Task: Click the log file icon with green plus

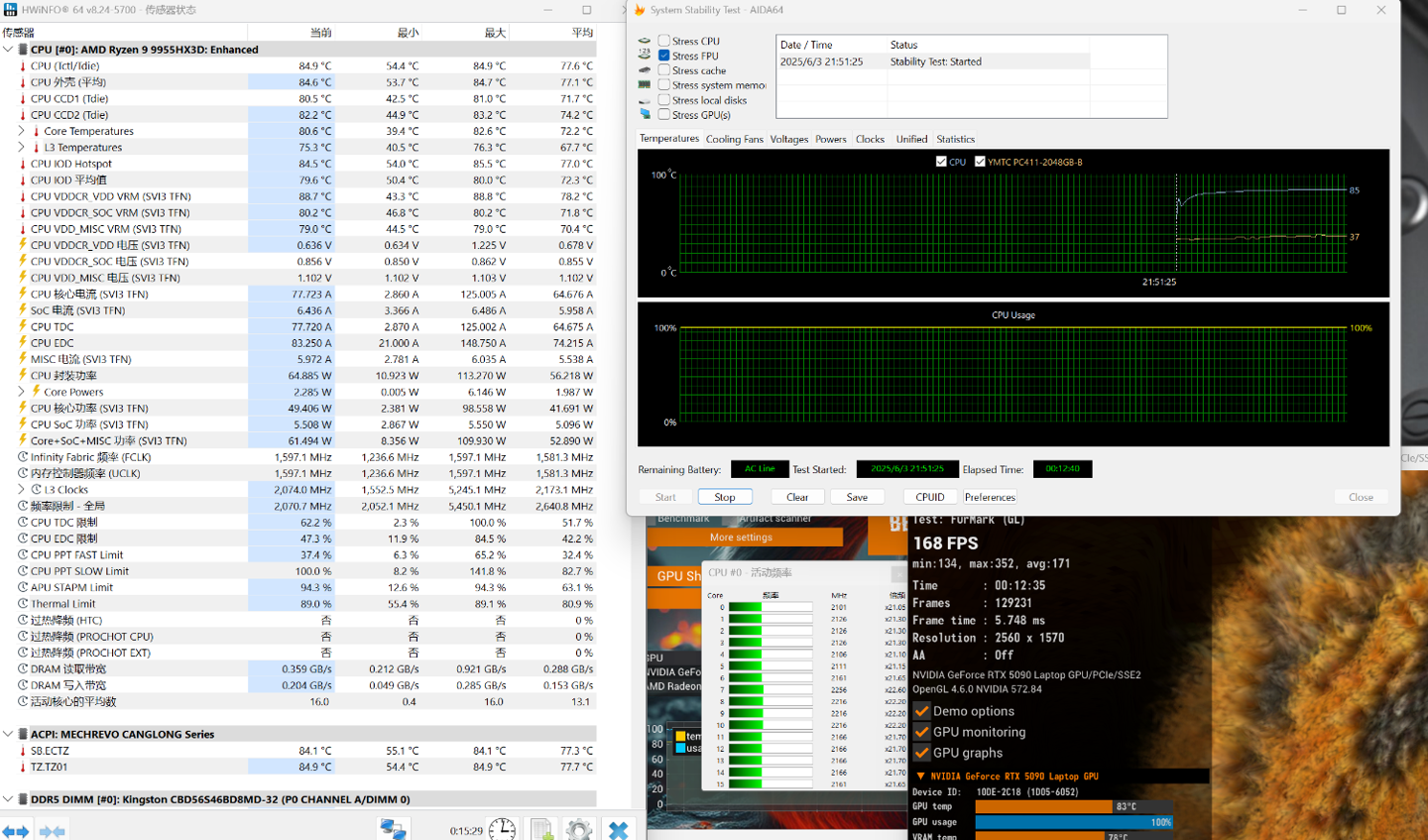Action: (541, 829)
